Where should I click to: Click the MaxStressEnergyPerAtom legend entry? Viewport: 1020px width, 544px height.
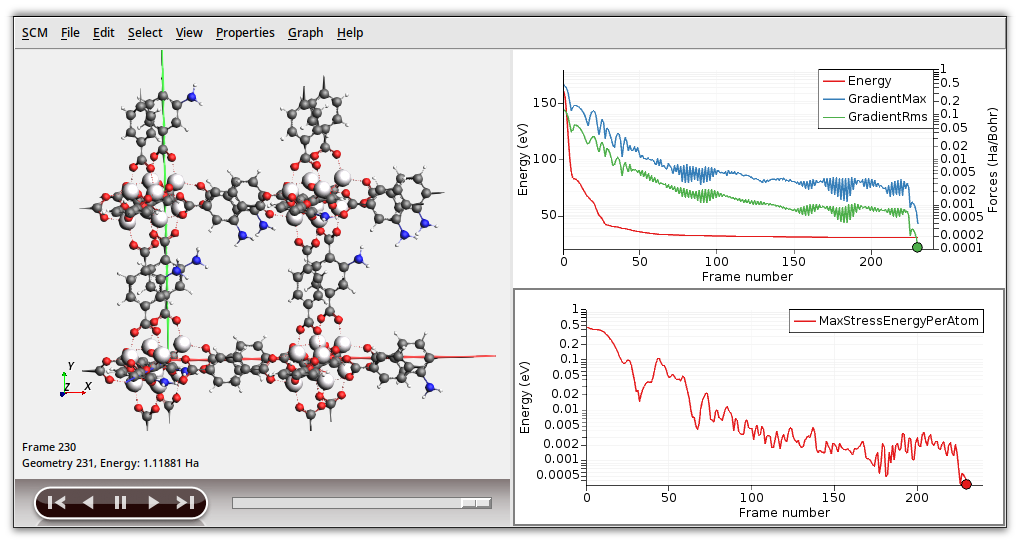click(887, 321)
